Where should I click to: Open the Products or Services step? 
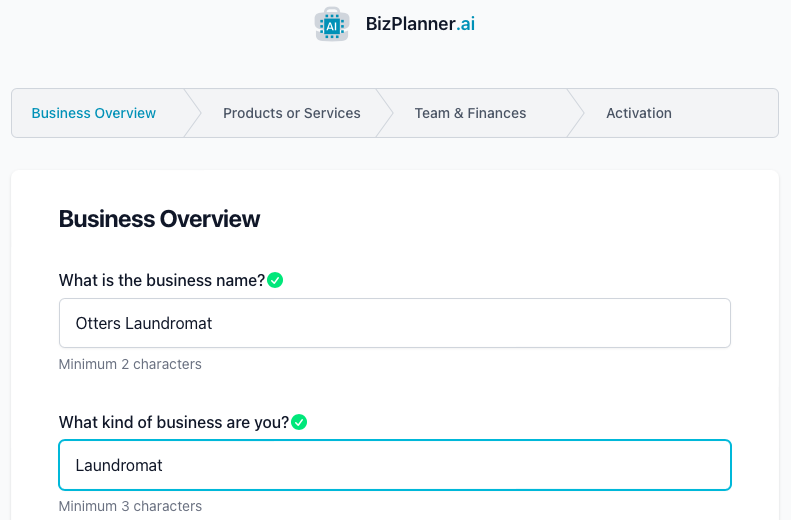click(291, 113)
